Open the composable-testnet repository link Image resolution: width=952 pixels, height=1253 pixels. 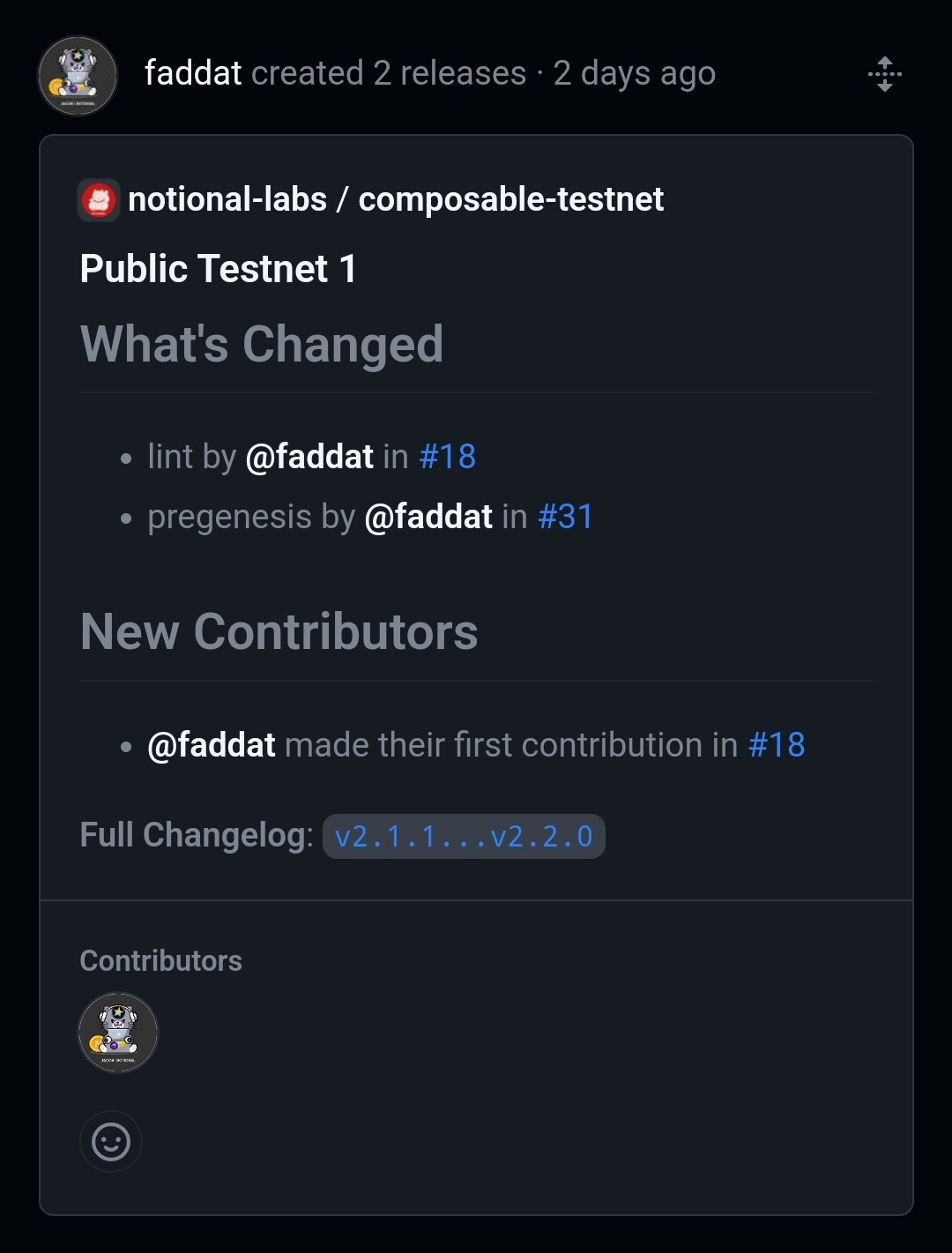[x=511, y=200]
